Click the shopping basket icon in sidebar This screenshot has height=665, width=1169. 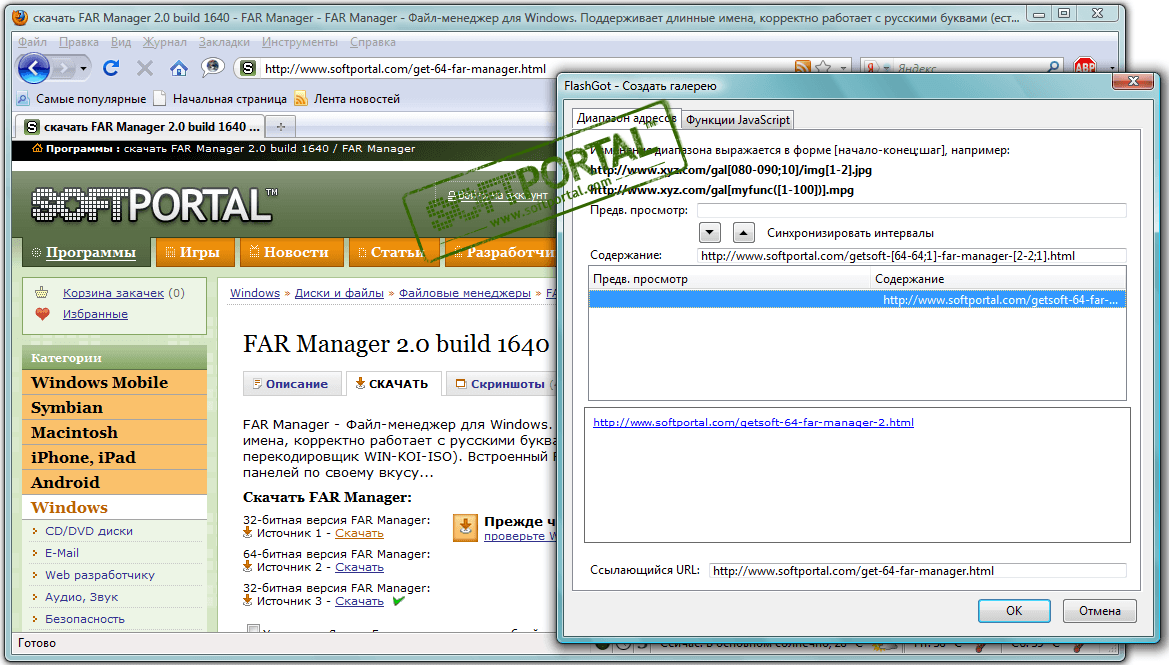click(x=42, y=292)
